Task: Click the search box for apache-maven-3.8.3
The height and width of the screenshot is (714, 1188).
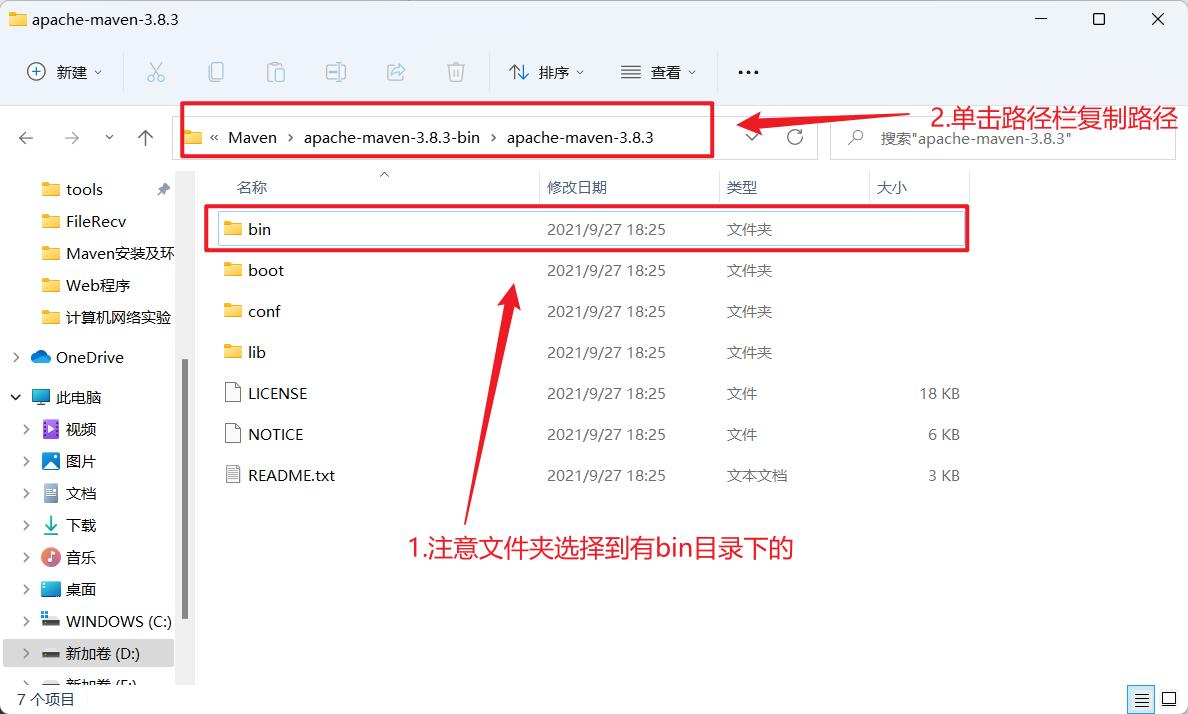Action: point(1000,138)
